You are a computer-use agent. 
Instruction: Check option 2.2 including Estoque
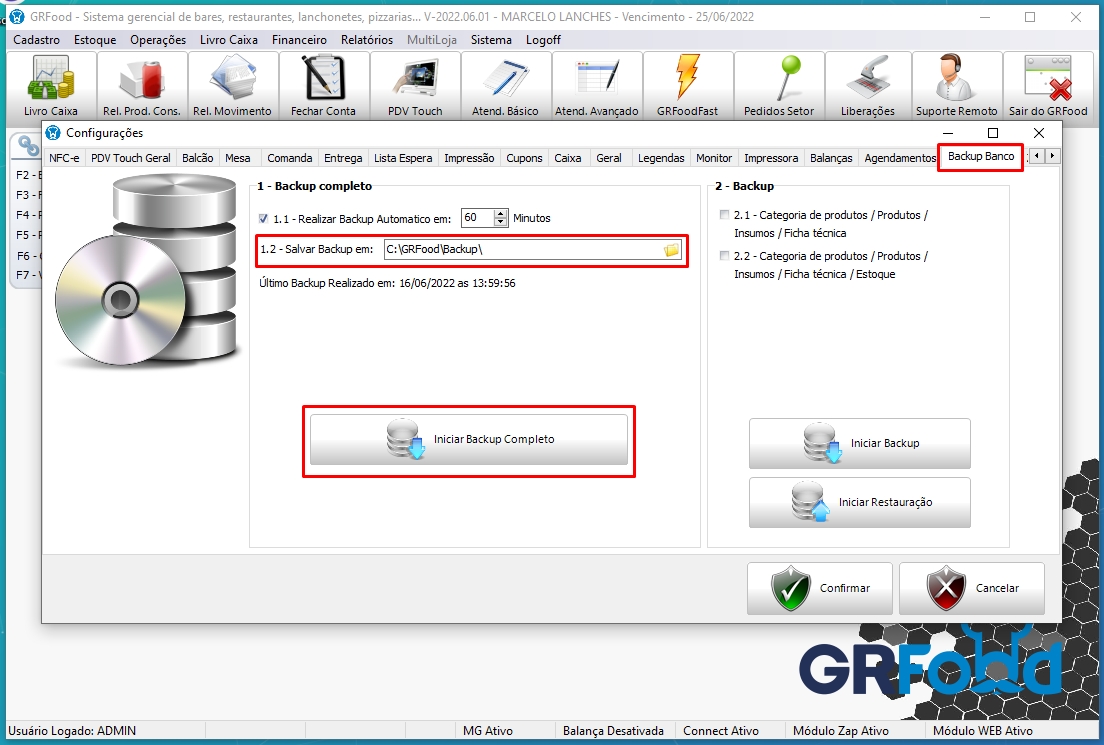724,256
